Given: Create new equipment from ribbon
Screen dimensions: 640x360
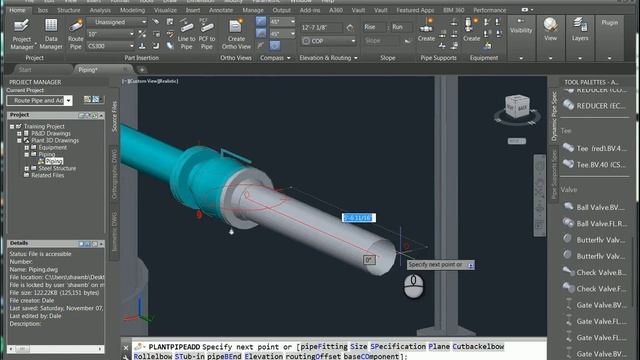Looking at the screenshot, I should (x=471, y=30).
